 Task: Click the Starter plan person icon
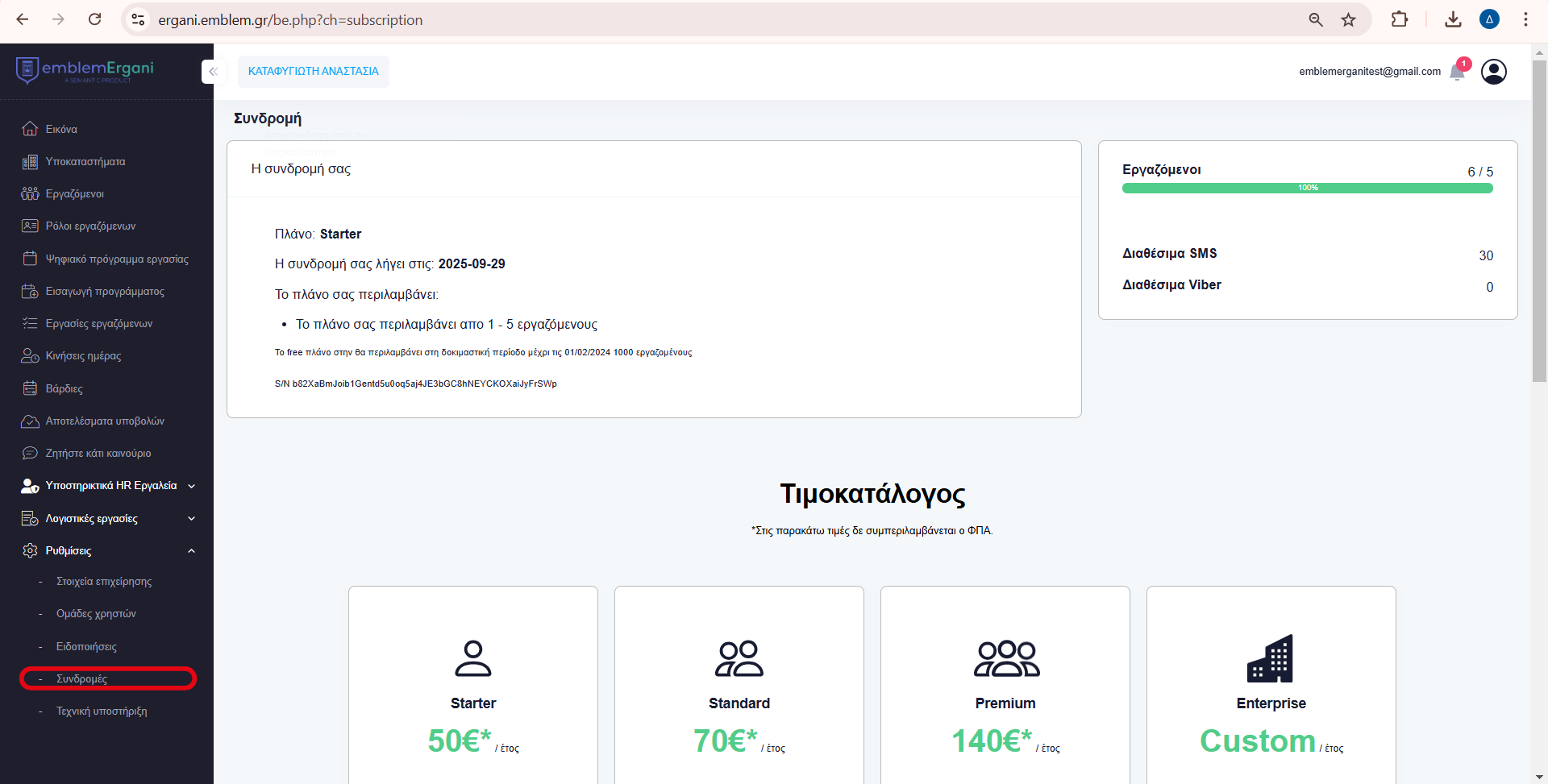coord(472,658)
